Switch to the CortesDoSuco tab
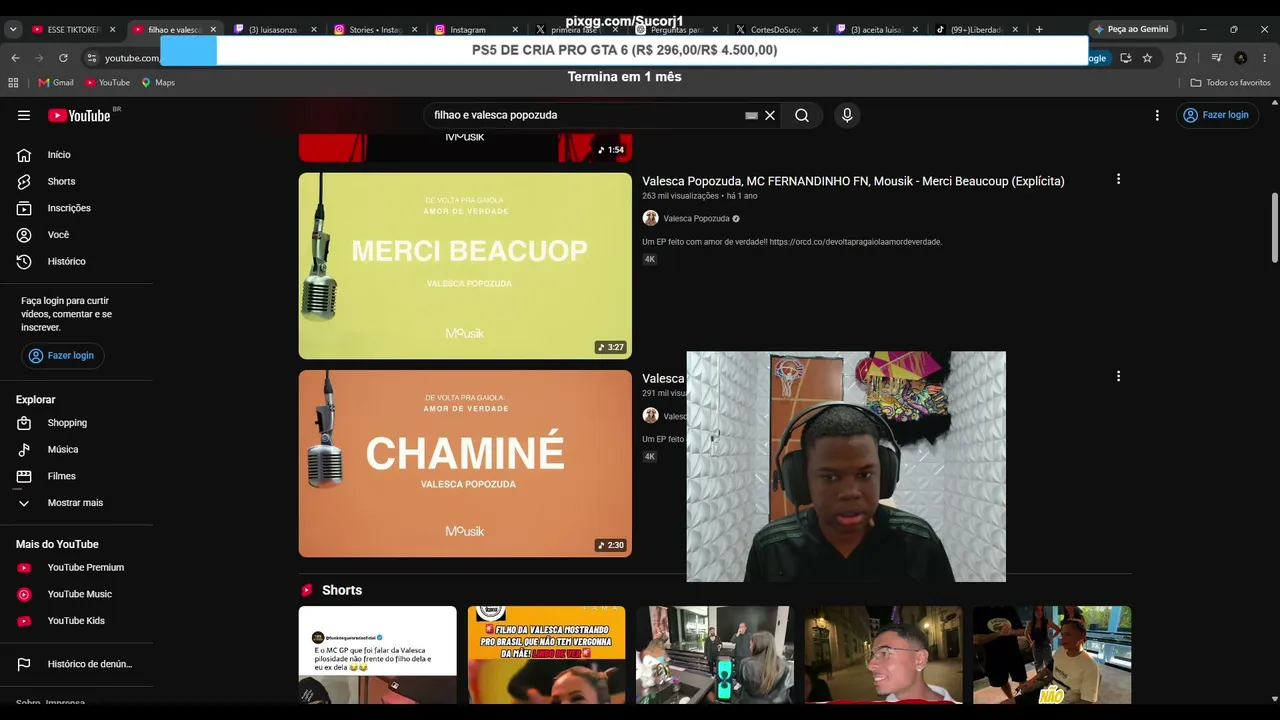 (775, 30)
